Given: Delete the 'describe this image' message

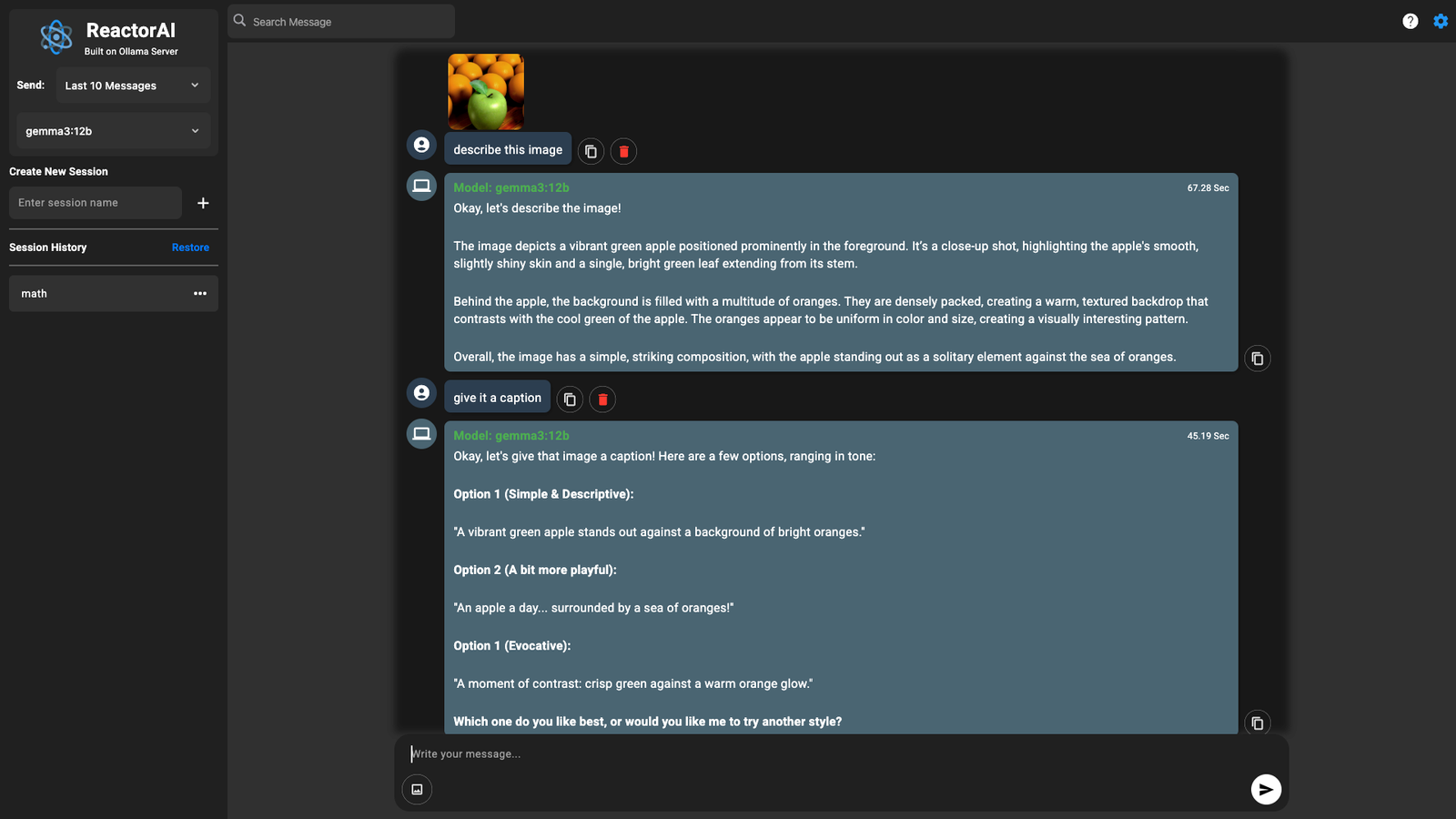Looking at the screenshot, I should pyautogui.click(x=623, y=151).
